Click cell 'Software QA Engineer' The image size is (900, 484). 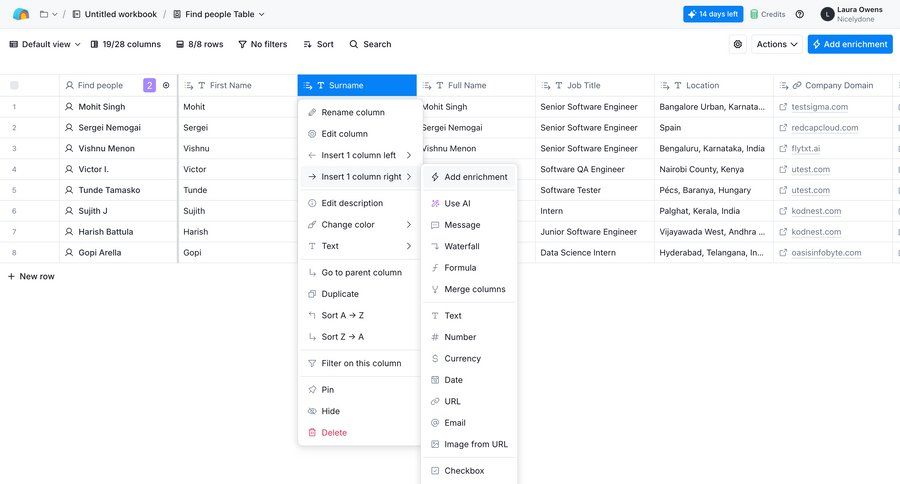595,169
